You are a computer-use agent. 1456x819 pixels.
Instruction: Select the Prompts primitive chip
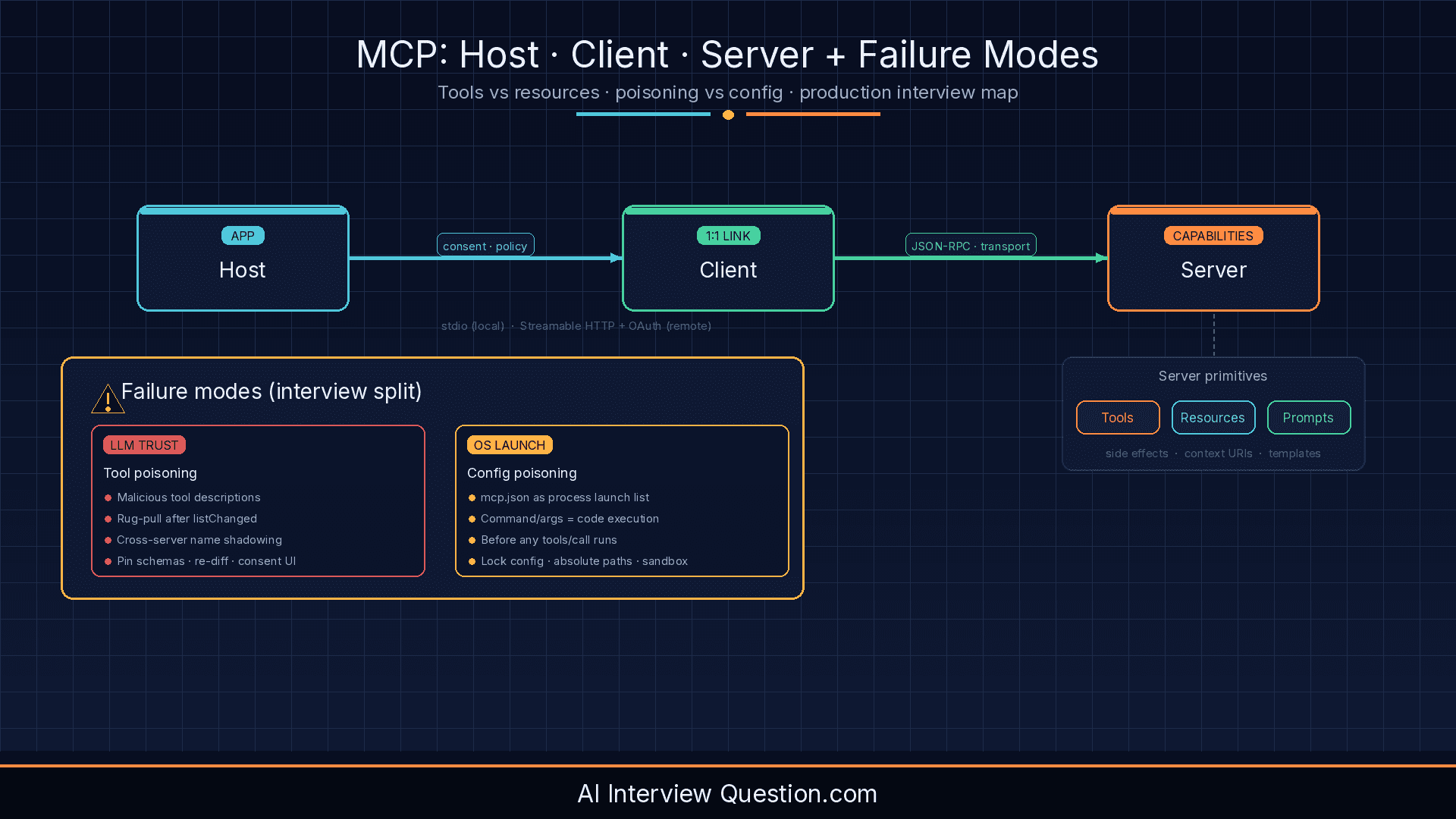tap(1308, 418)
